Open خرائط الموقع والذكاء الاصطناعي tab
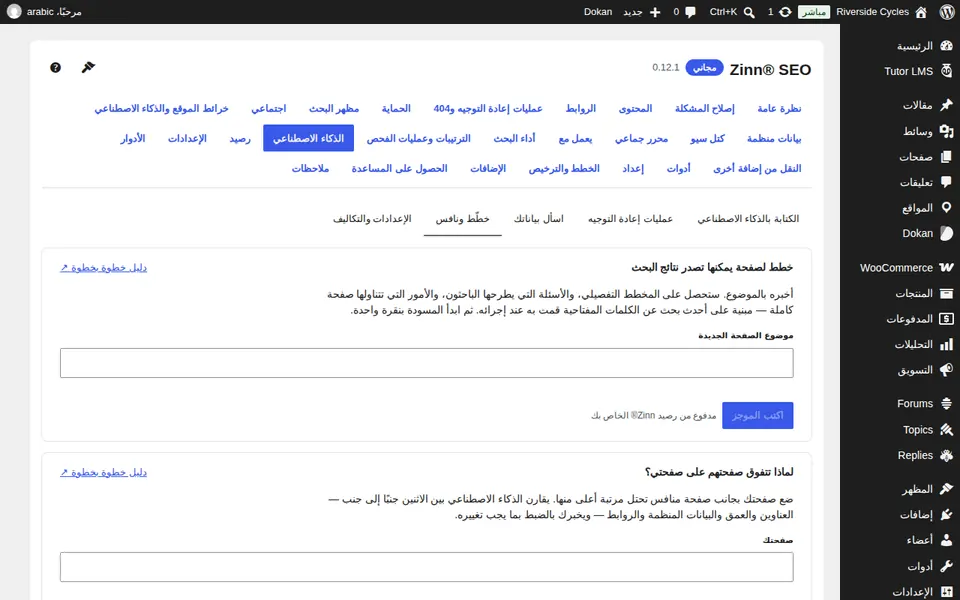 [161, 108]
